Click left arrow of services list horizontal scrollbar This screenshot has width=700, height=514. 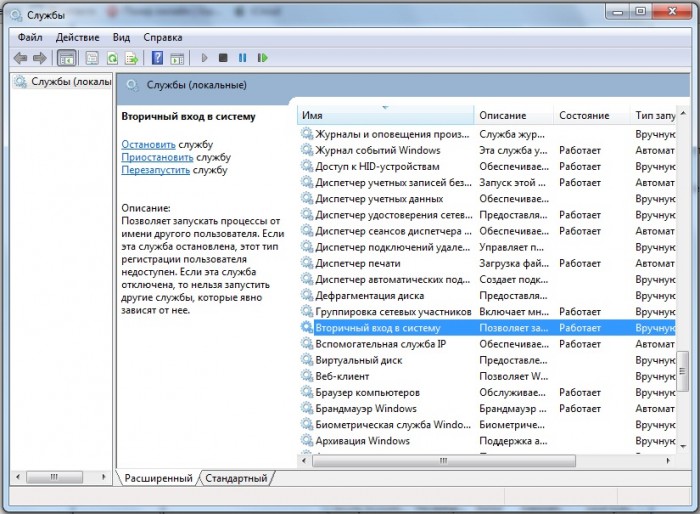[304, 460]
